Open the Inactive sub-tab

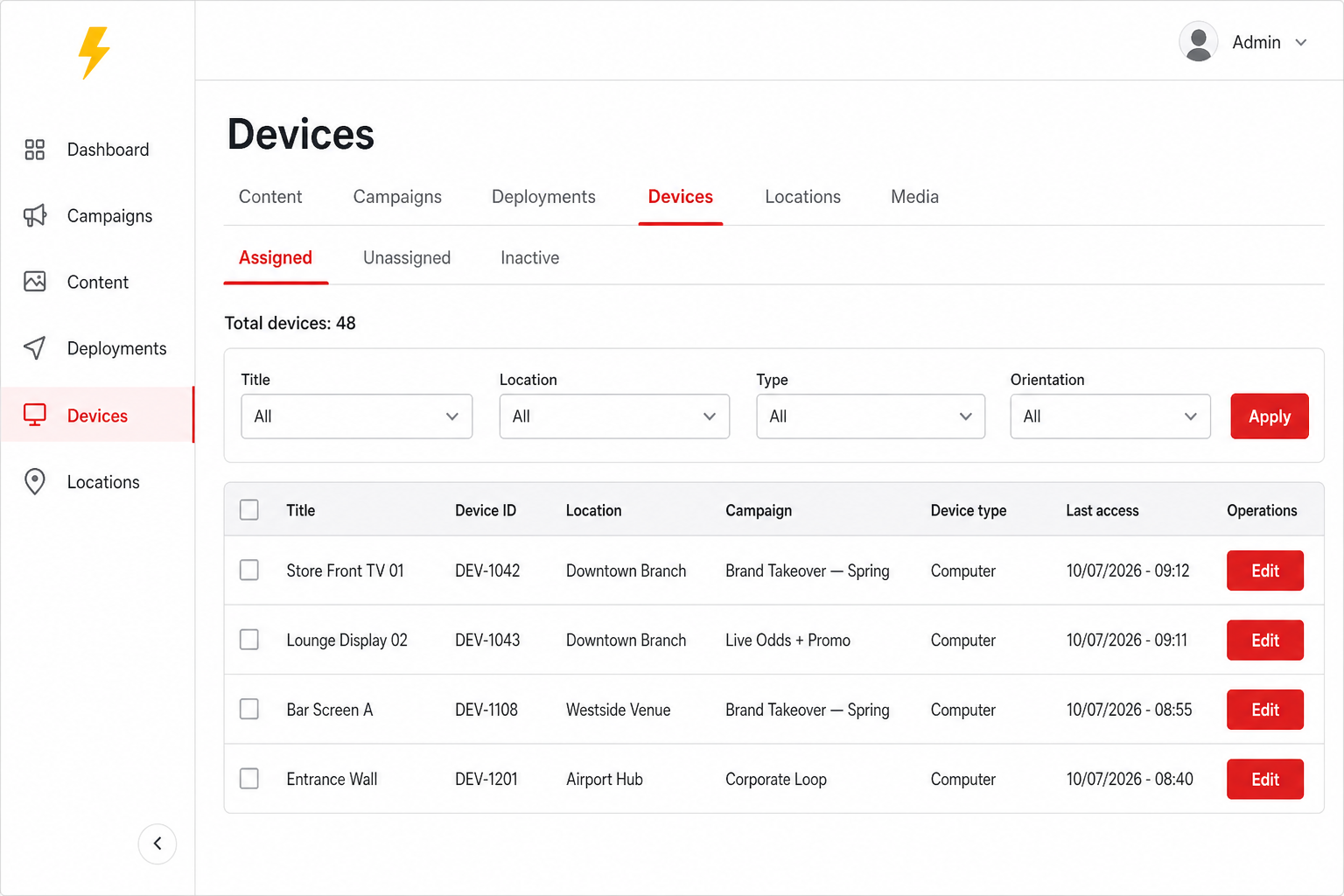point(529,258)
